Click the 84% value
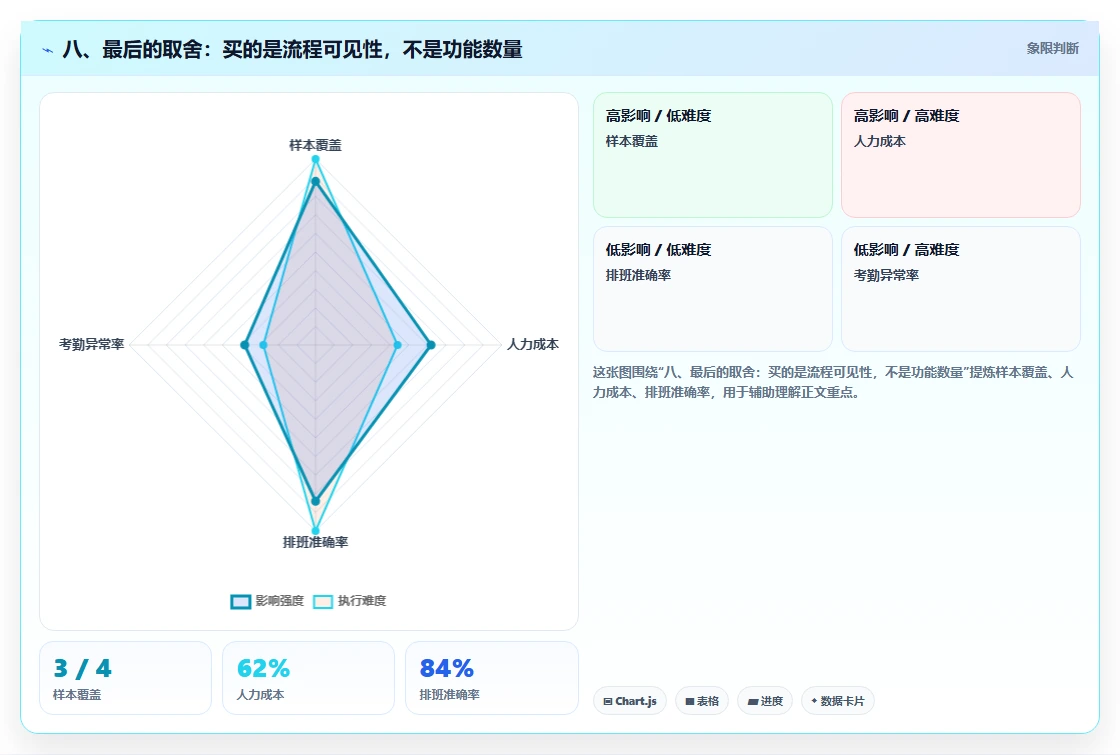 click(446, 669)
